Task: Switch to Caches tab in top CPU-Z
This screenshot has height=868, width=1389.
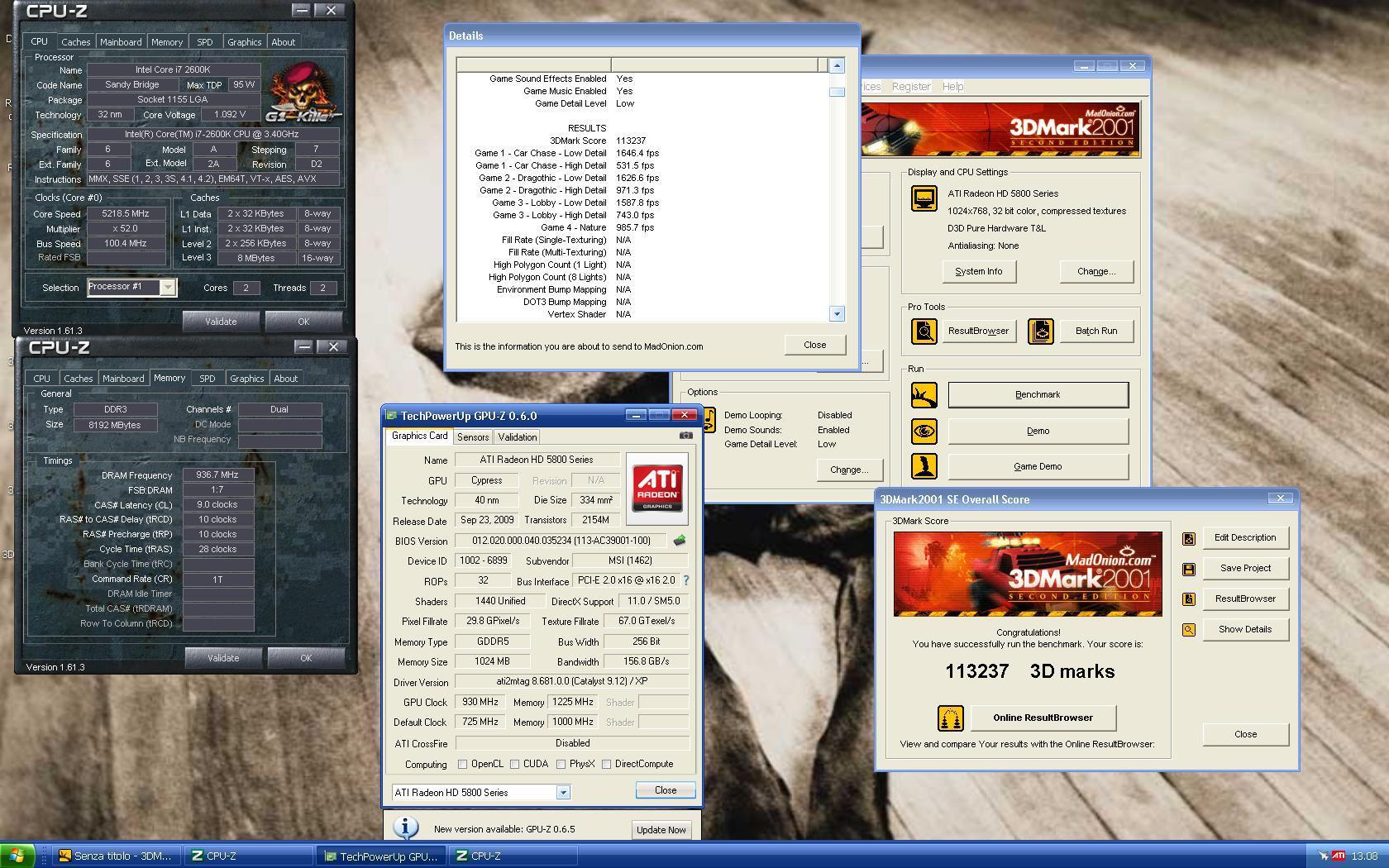Action: coord(75,41)
